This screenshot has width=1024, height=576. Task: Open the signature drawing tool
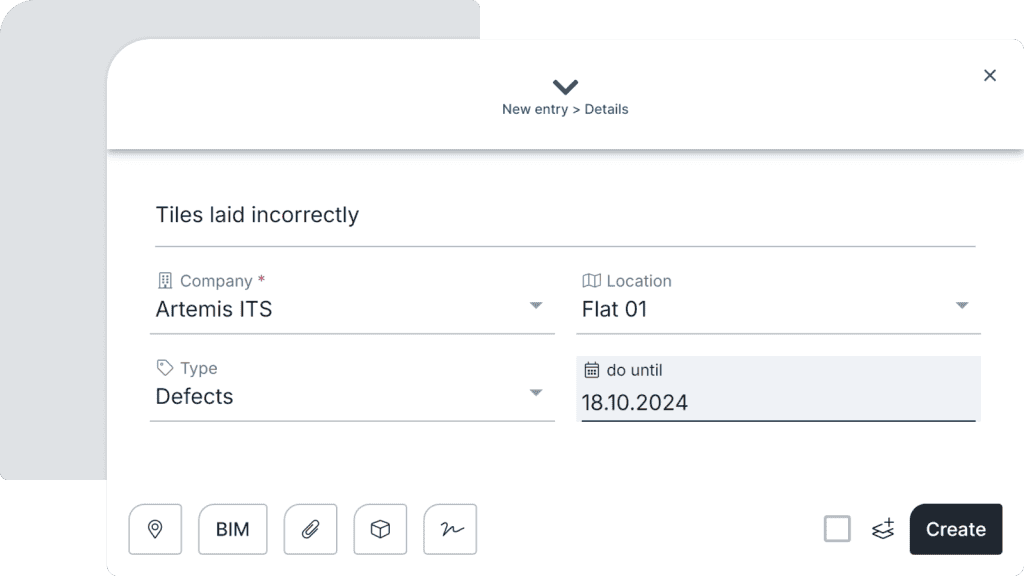pos(450,529)
